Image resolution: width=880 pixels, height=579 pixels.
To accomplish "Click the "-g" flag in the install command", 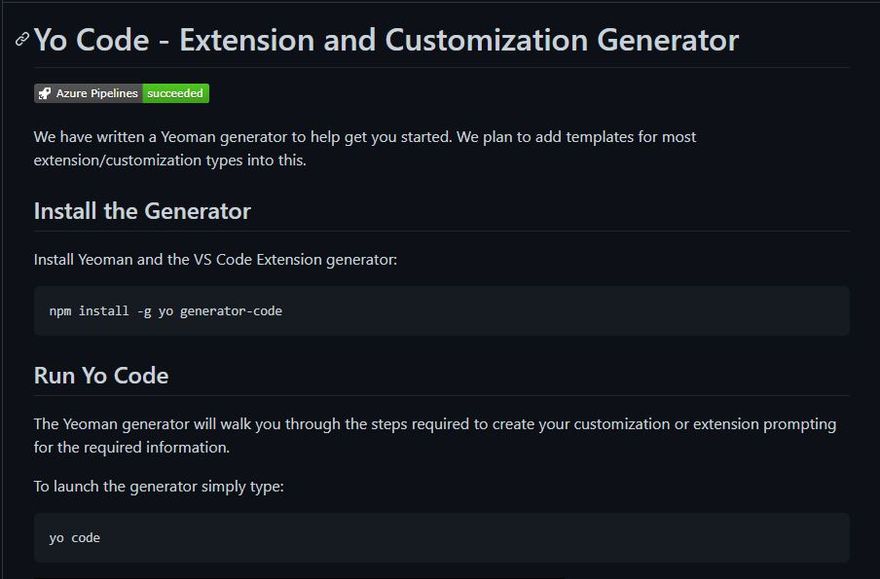I will [143, 311].
